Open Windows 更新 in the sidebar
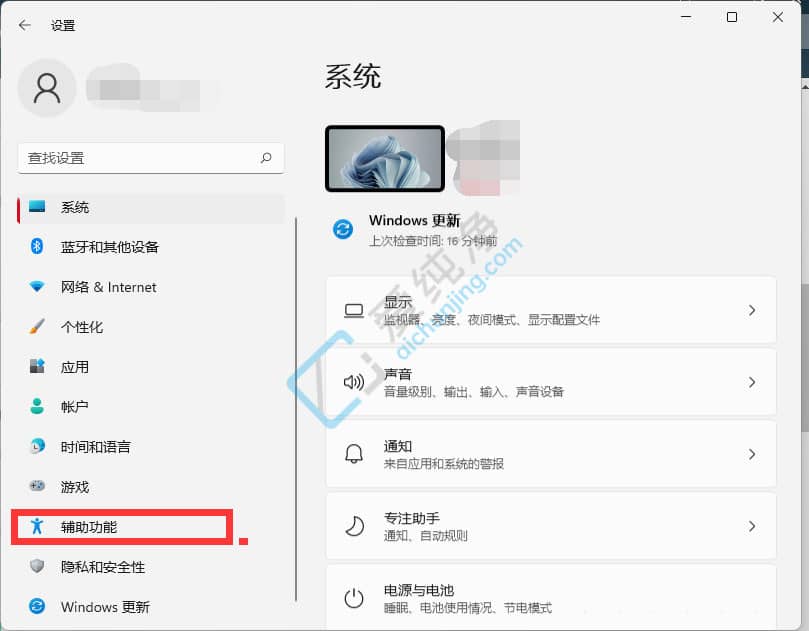This screenshot has height=631, width=809. coord(151,607)
